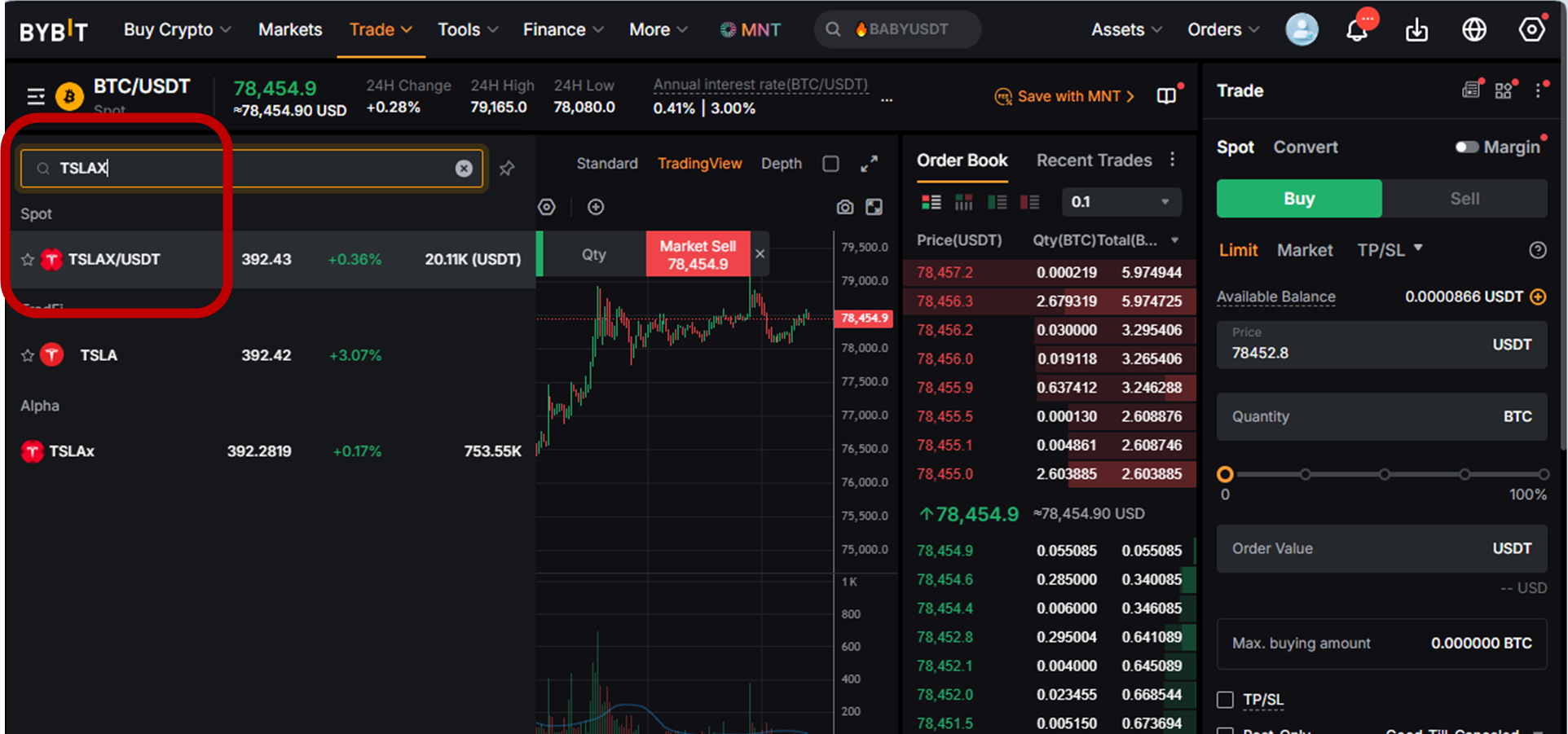Open the Assets dropdown
The width and height of the screenshot is (1568, 734).
(x=1126, y=30)
